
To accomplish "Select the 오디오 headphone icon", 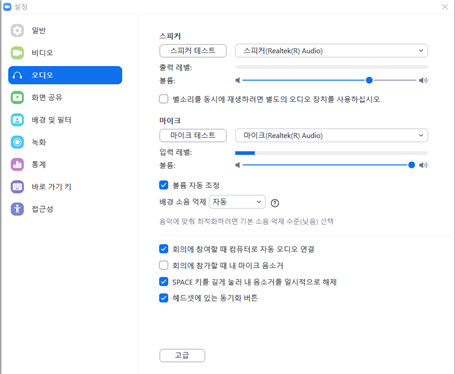I will [x=17, y=75].
